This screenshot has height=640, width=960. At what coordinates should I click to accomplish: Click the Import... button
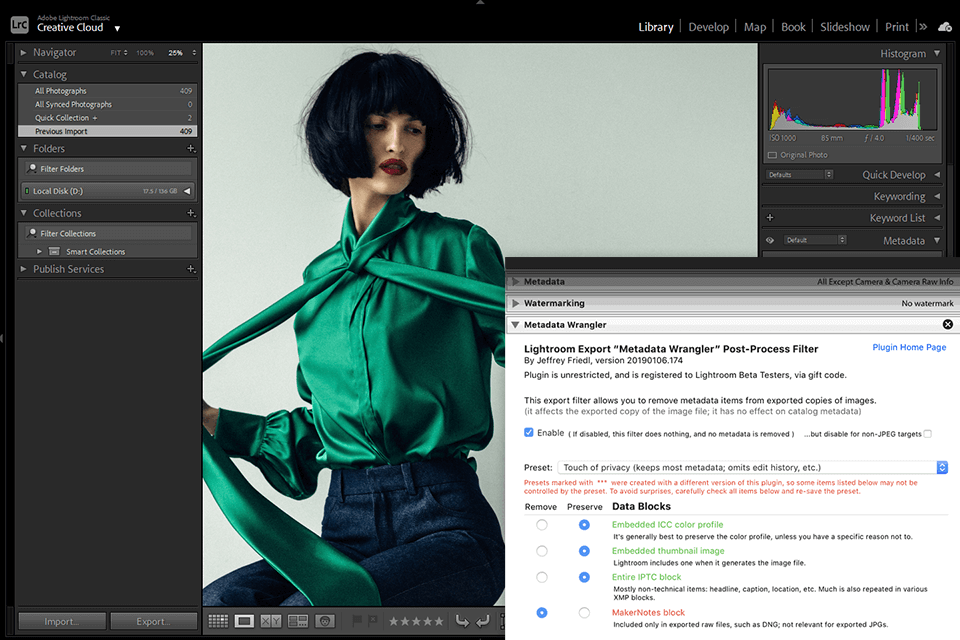(x=62, y=621)
